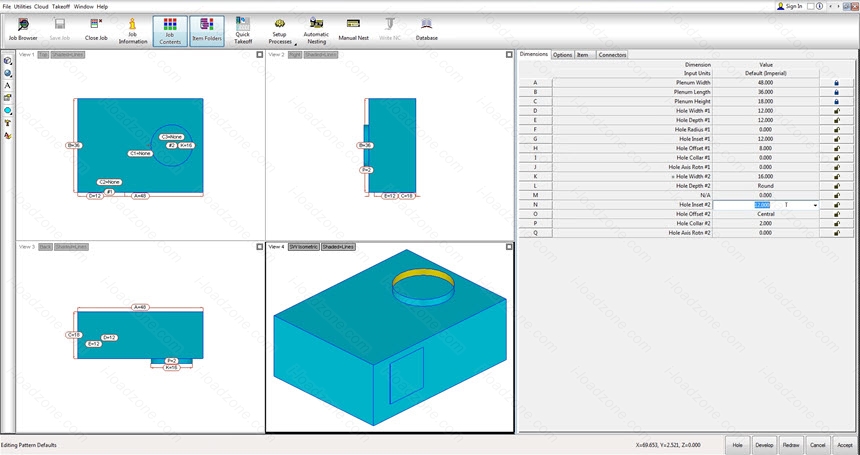Click the info circle icon near Sign In
860x455 pixels.
pos(819,7)
